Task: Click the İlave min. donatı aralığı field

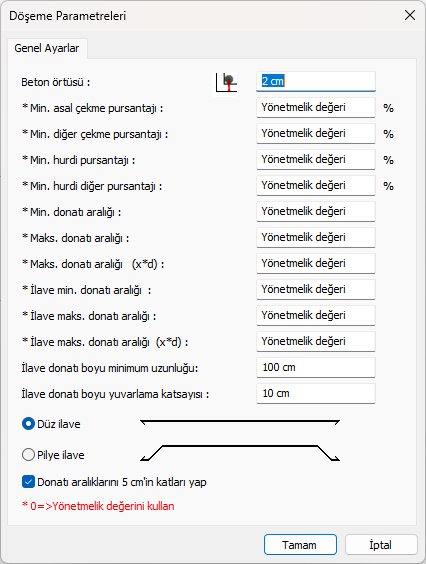Action: (316, 289)
